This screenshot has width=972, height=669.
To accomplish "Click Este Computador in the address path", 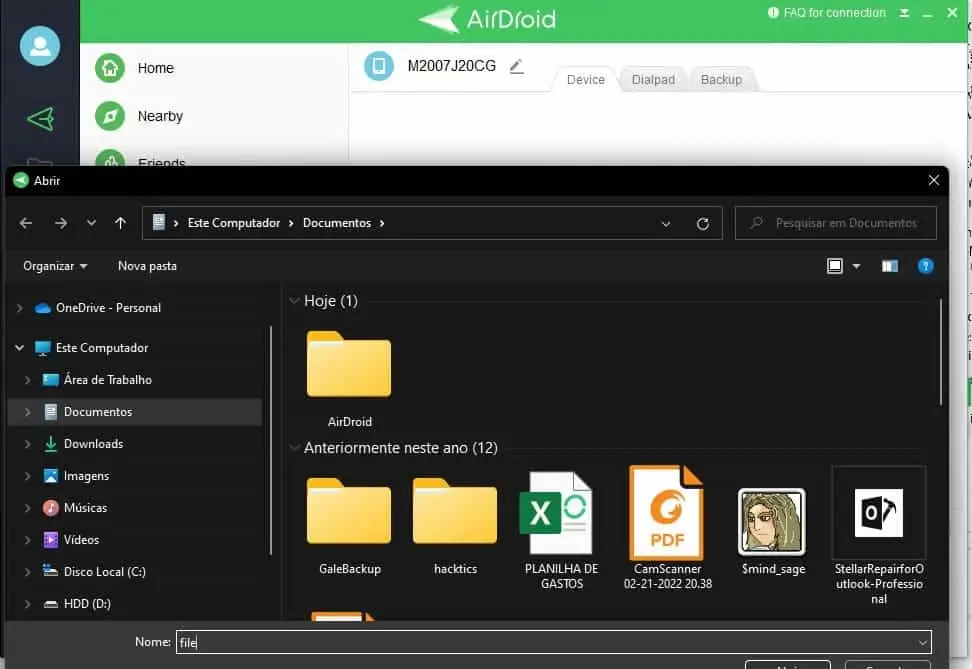I will [234, 223].
